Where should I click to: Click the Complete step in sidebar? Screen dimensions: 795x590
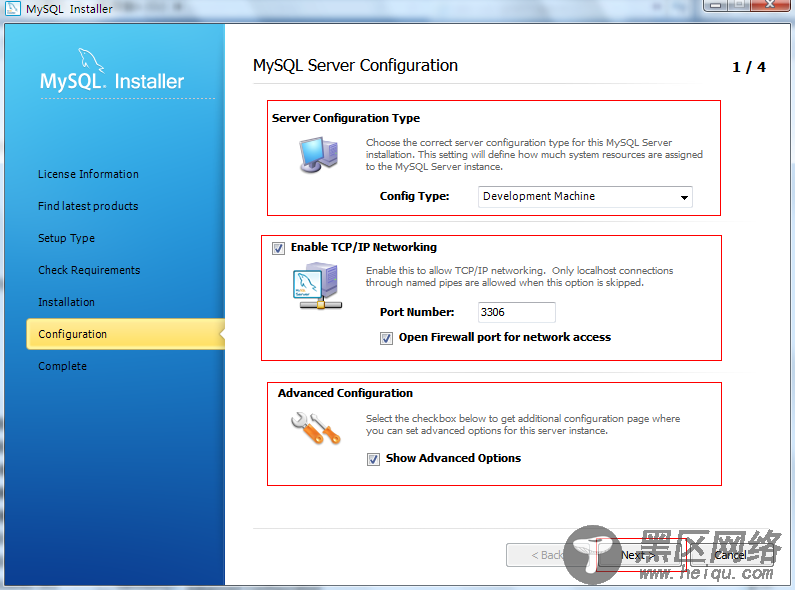[x=62, y=366]
